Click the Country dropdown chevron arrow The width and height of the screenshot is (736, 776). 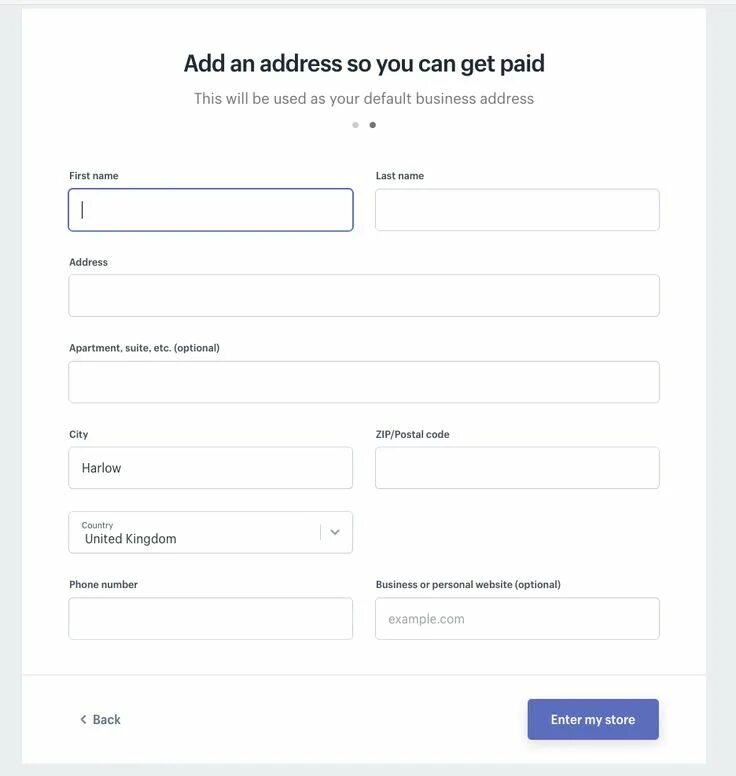click(335, 532)
